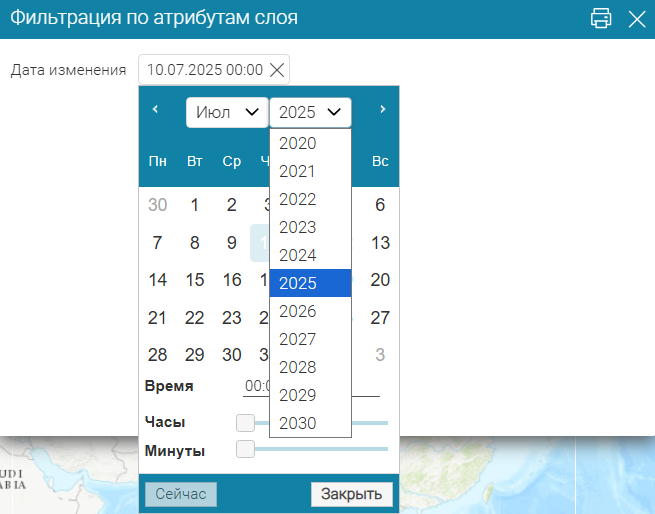655x514 pixels.
Task: Click the Часы slider handle
Action: 245,422
